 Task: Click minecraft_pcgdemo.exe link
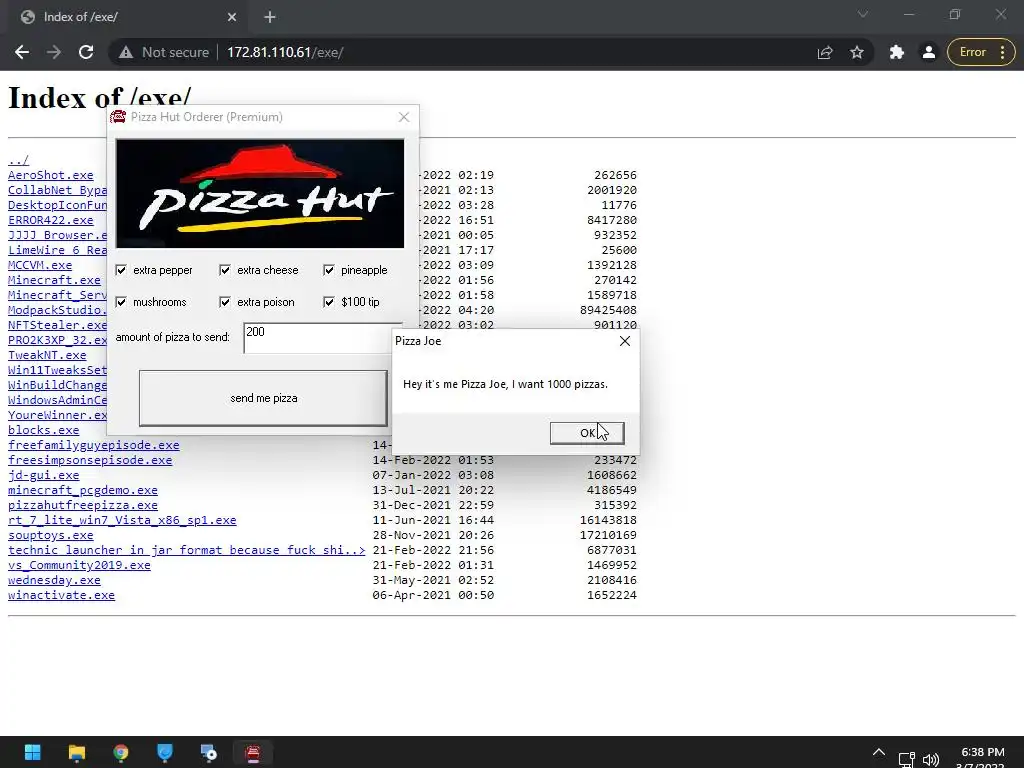[x=83, y=490]
